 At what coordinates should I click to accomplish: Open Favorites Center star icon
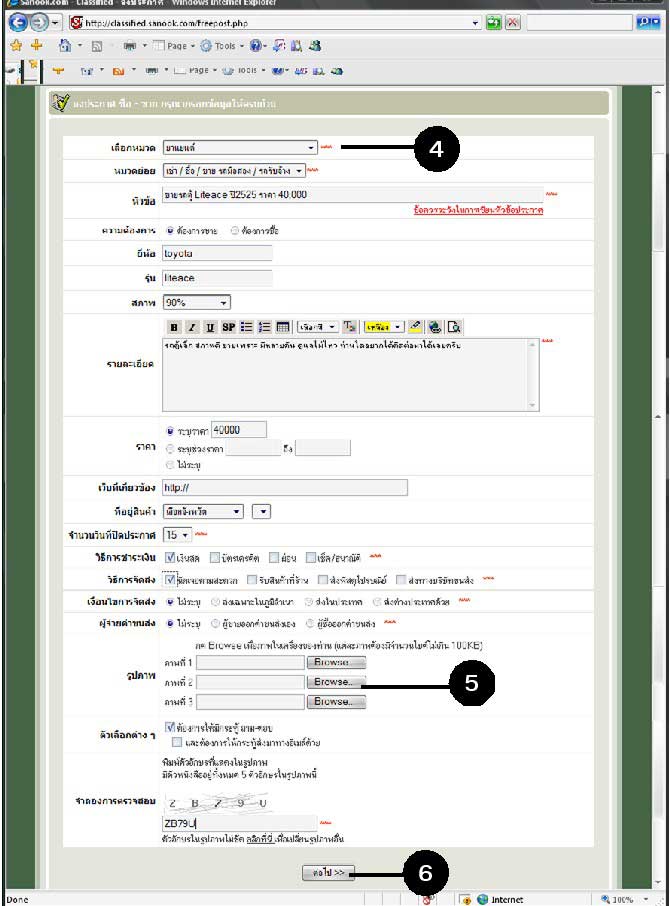click(x=16, y=45)
